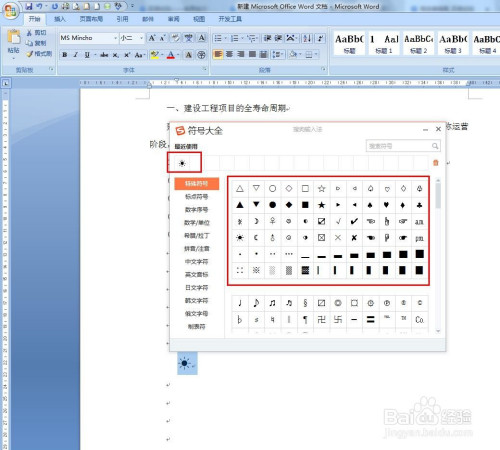Click the sun symbol in recent symbols row
Screen dimensions: 500x450
coord(182,163)
